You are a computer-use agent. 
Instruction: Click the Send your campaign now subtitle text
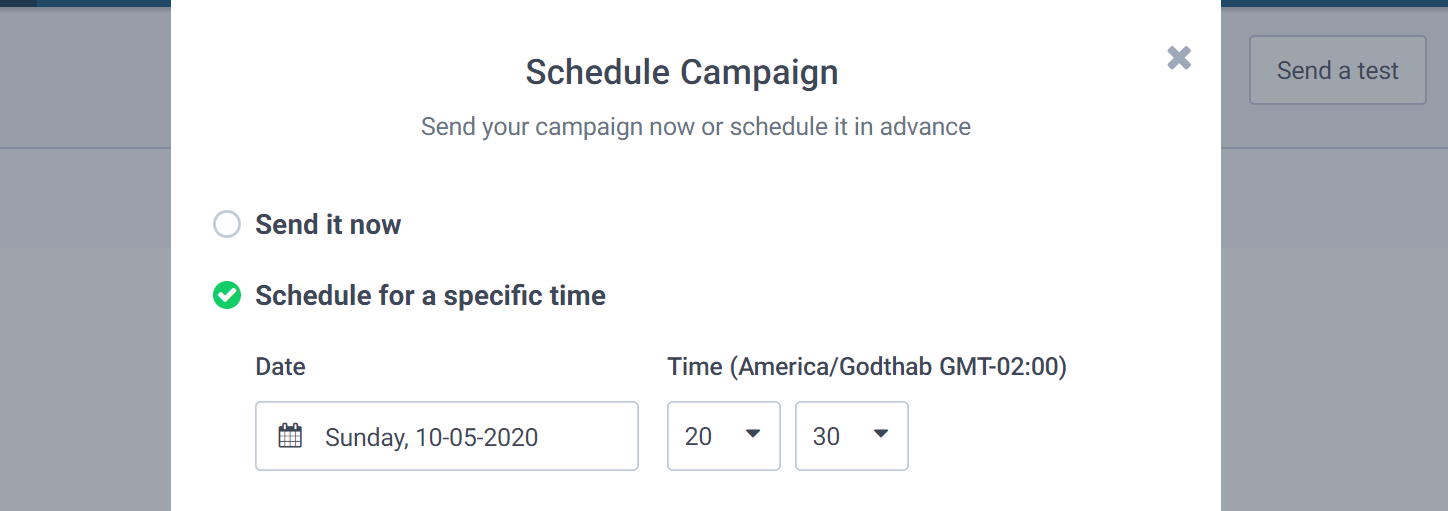coord(695,127)
